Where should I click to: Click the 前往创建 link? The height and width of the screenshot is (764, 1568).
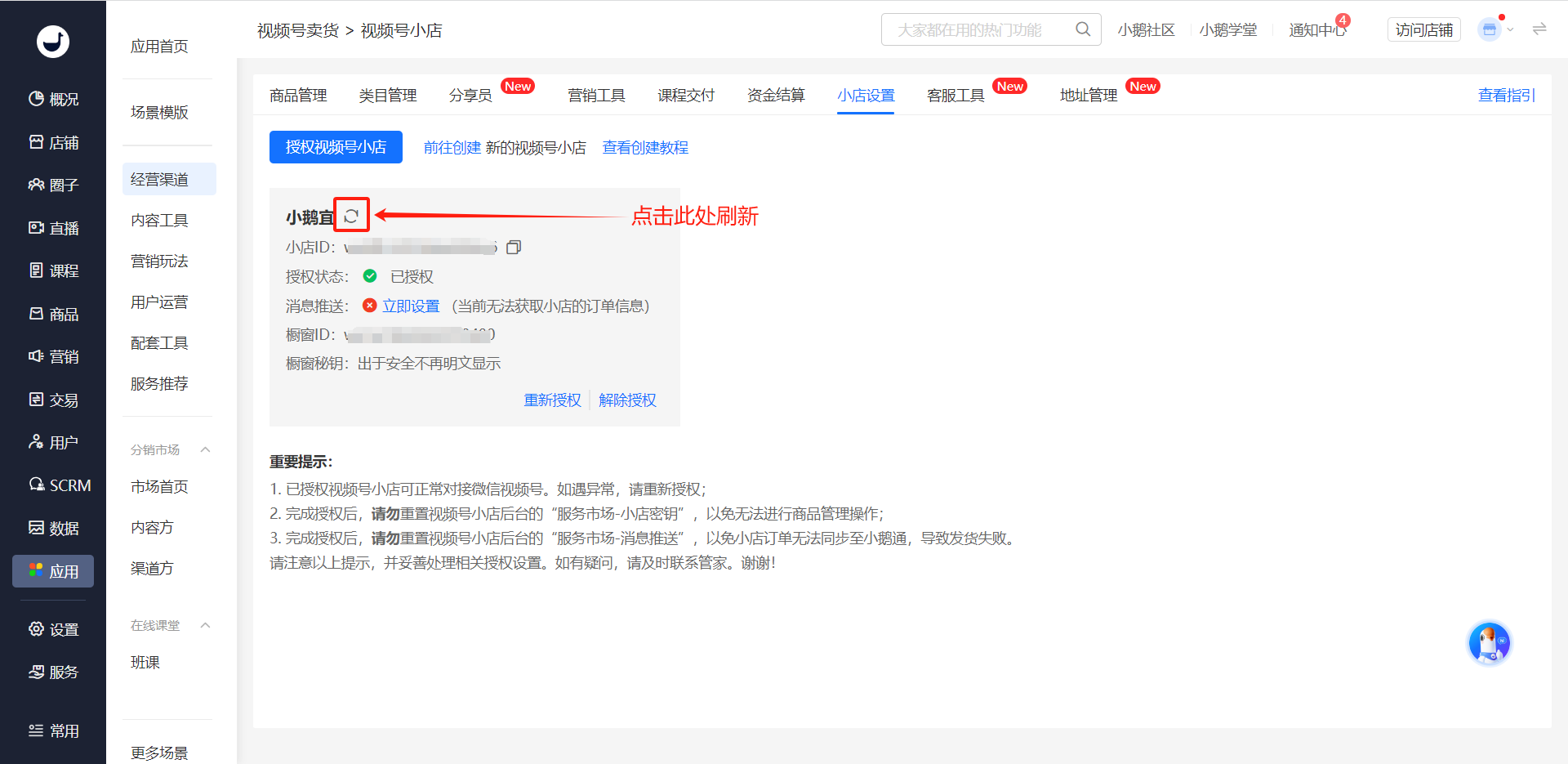452,147
